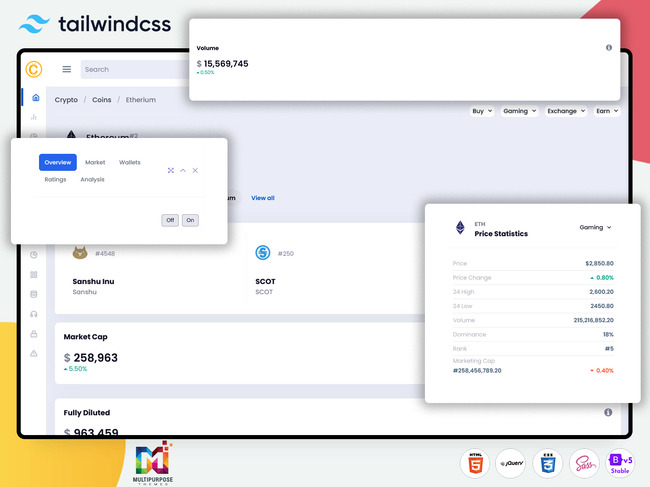
Task: Expand the panel to fullscreen
Action: (171, 170)
